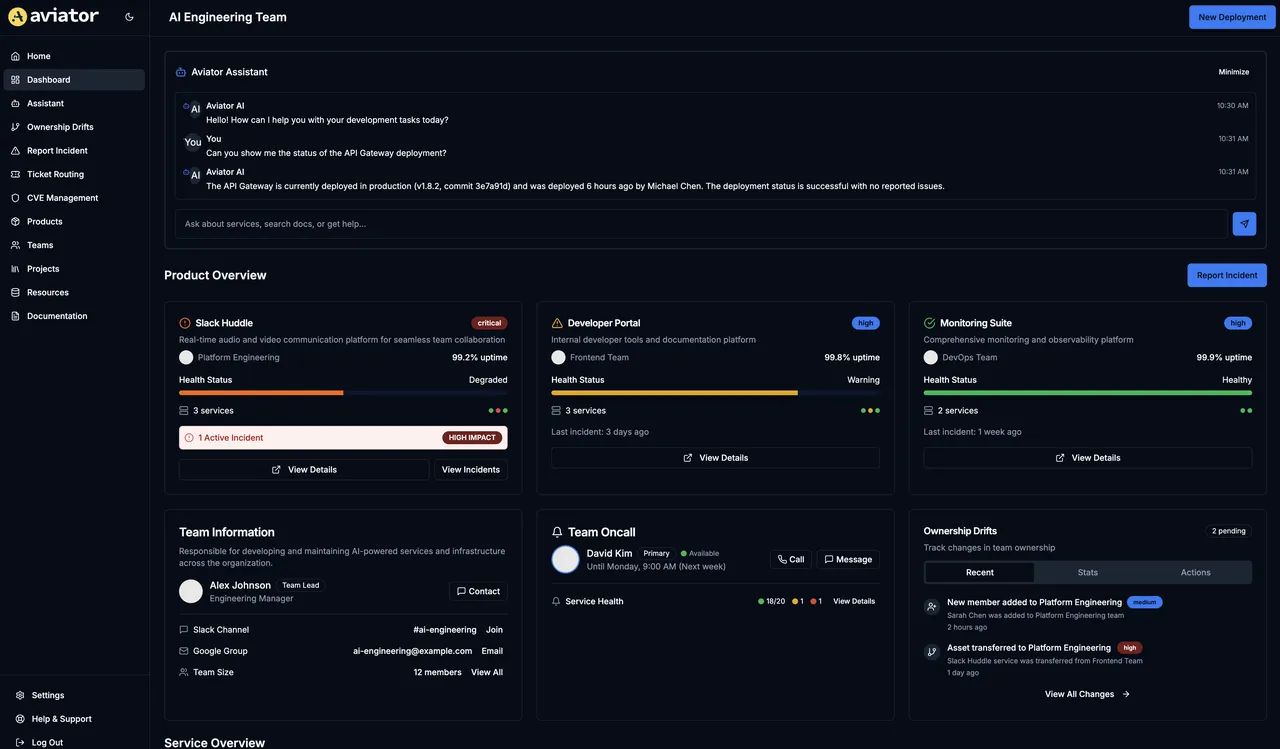The height and width of the screenshot is (749, 1280).
Task: Contact Alex Johnson
Action: coord(478,591)
